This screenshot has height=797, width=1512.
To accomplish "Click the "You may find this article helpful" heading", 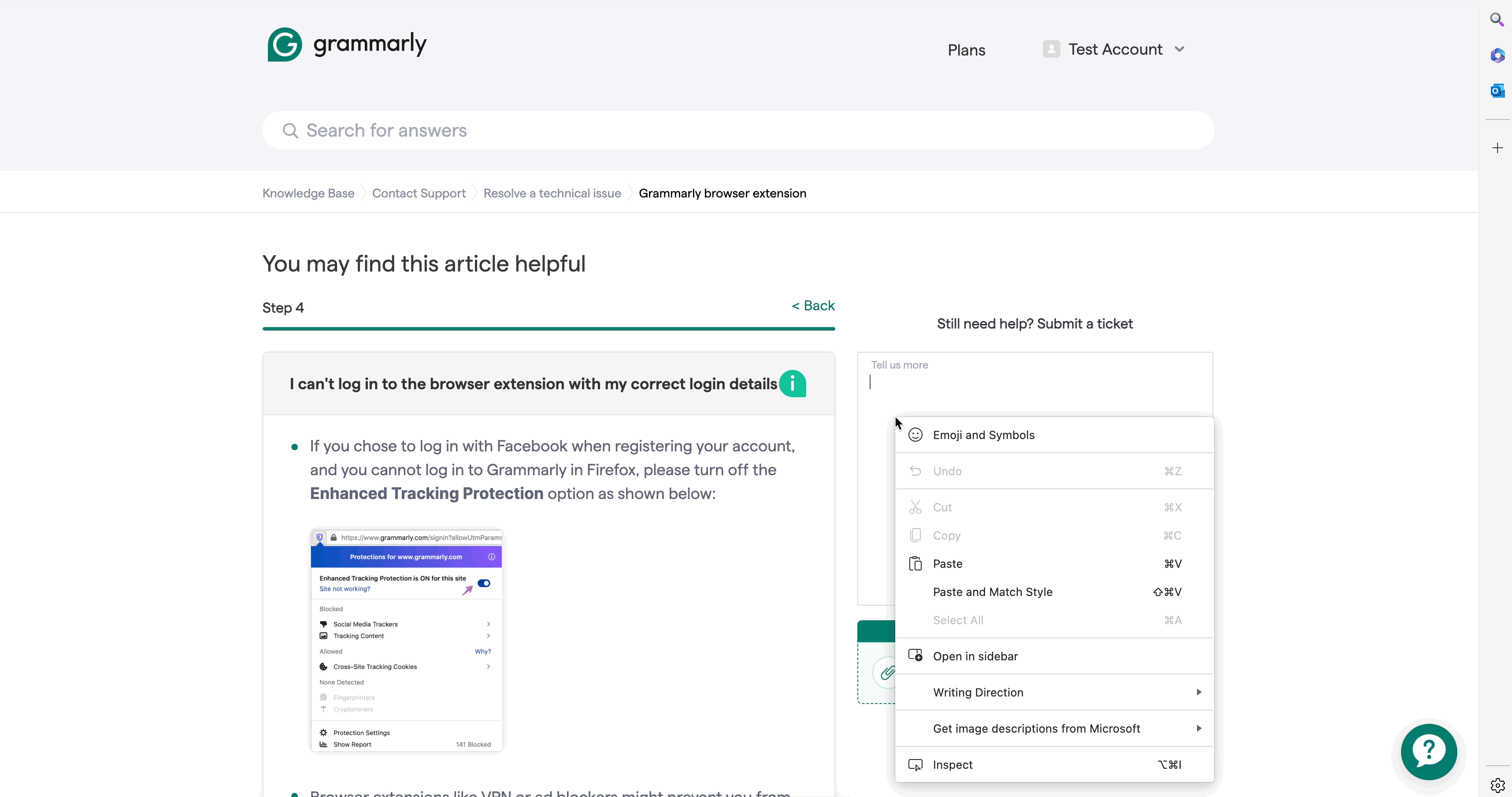I will click(424, 264).
